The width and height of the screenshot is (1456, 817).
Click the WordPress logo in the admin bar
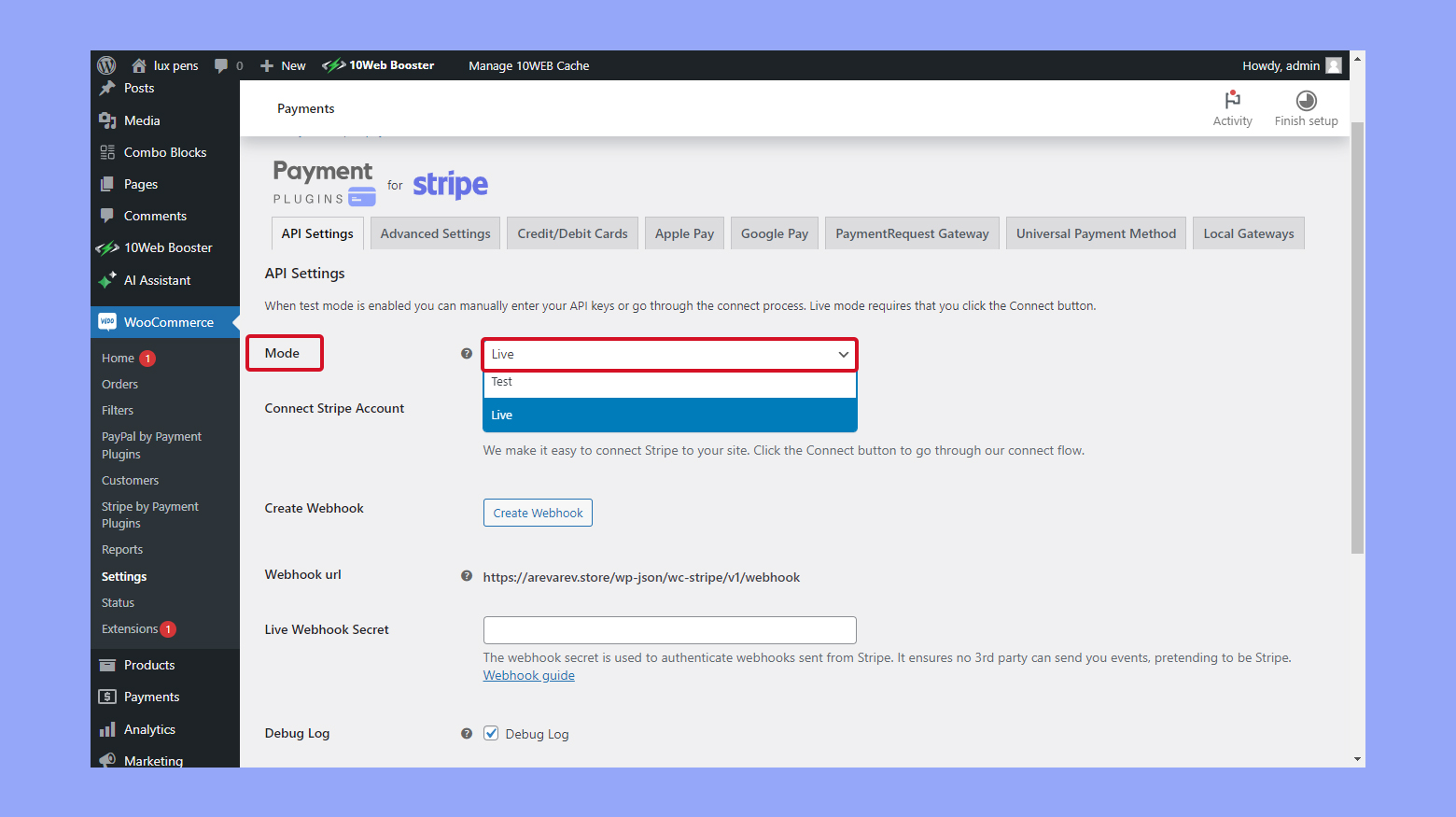pos(105,64)
